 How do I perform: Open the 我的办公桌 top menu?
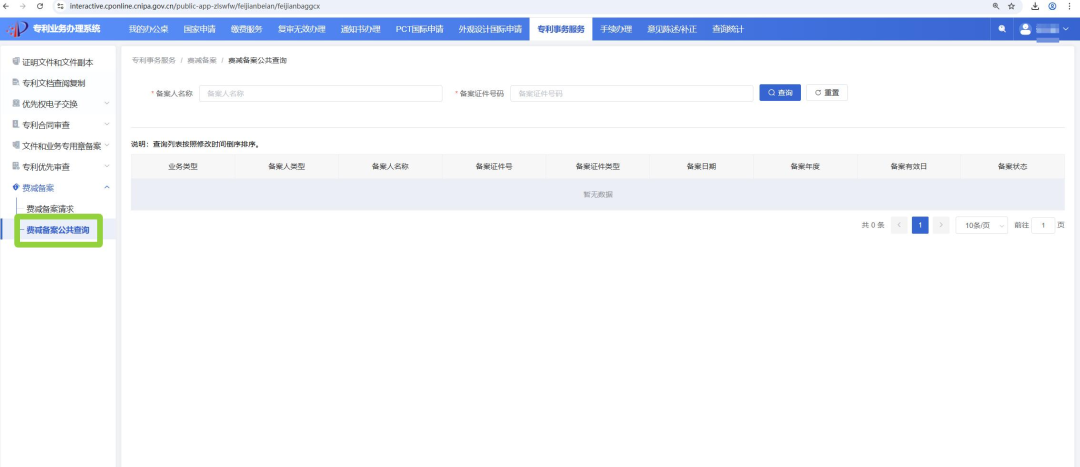tap(148, 30)
